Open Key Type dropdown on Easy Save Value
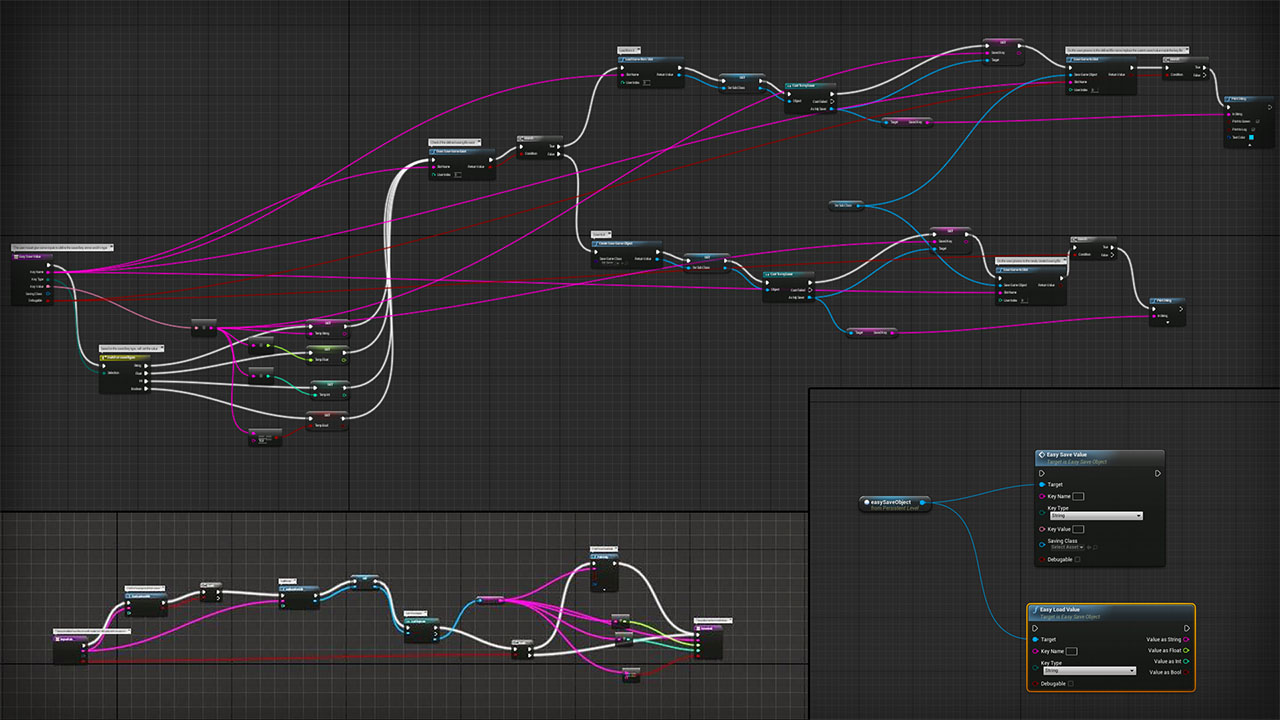Viewport: 1280px width, 720px height. point(1094,516)
